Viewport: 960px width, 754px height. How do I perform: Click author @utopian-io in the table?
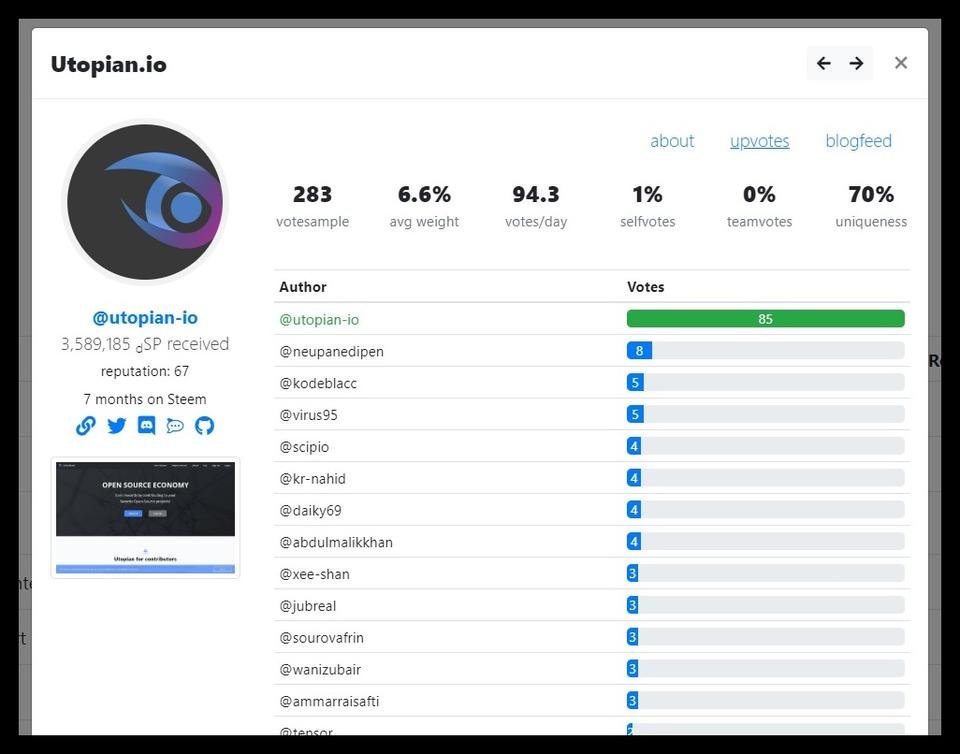coord(319,319)
